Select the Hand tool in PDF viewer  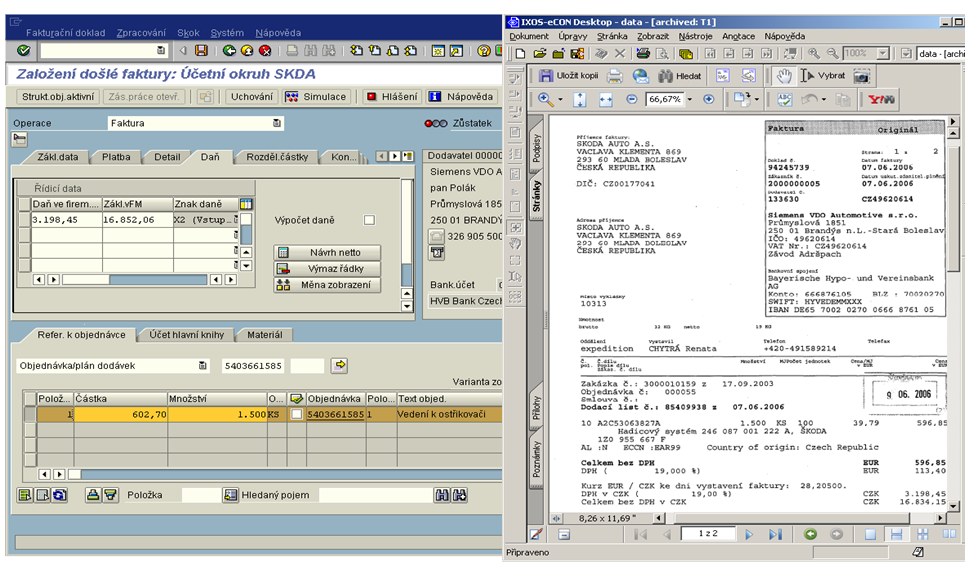click(784, 75)
